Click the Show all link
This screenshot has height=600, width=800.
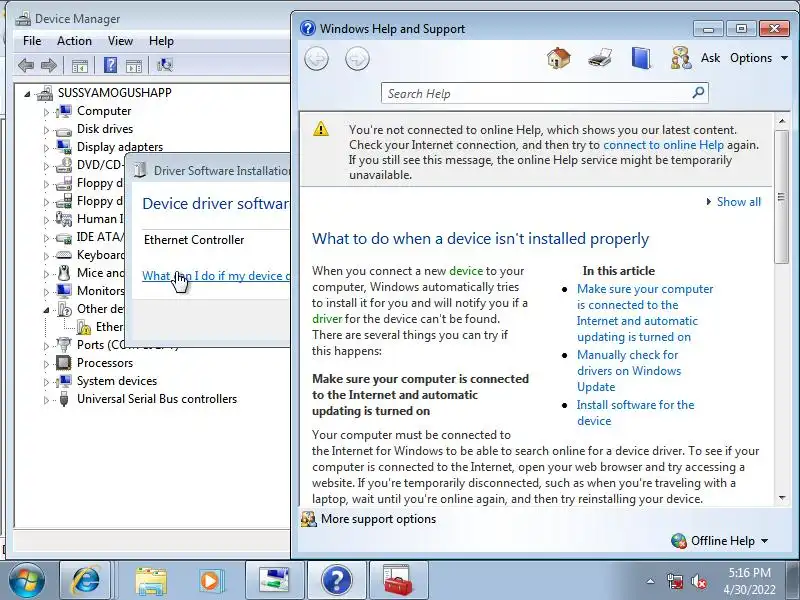pyautogui.click(x=738, y=202)
